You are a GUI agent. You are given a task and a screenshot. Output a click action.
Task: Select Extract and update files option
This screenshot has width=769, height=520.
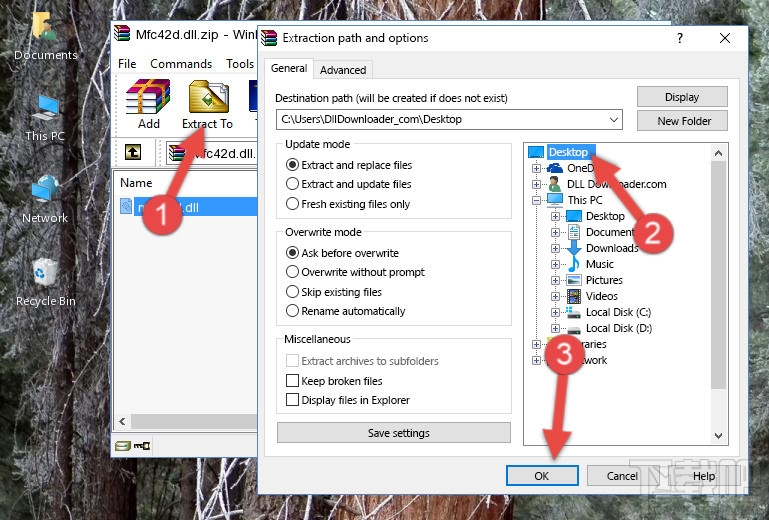349,184
